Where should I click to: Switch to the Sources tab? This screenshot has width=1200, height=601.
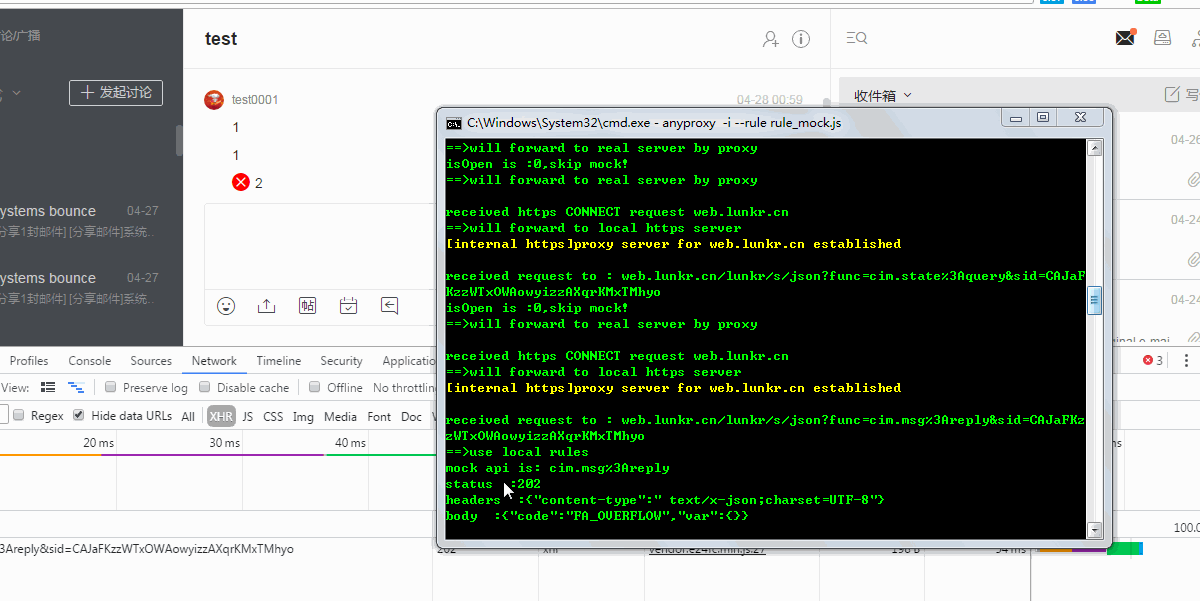[151, 361]
